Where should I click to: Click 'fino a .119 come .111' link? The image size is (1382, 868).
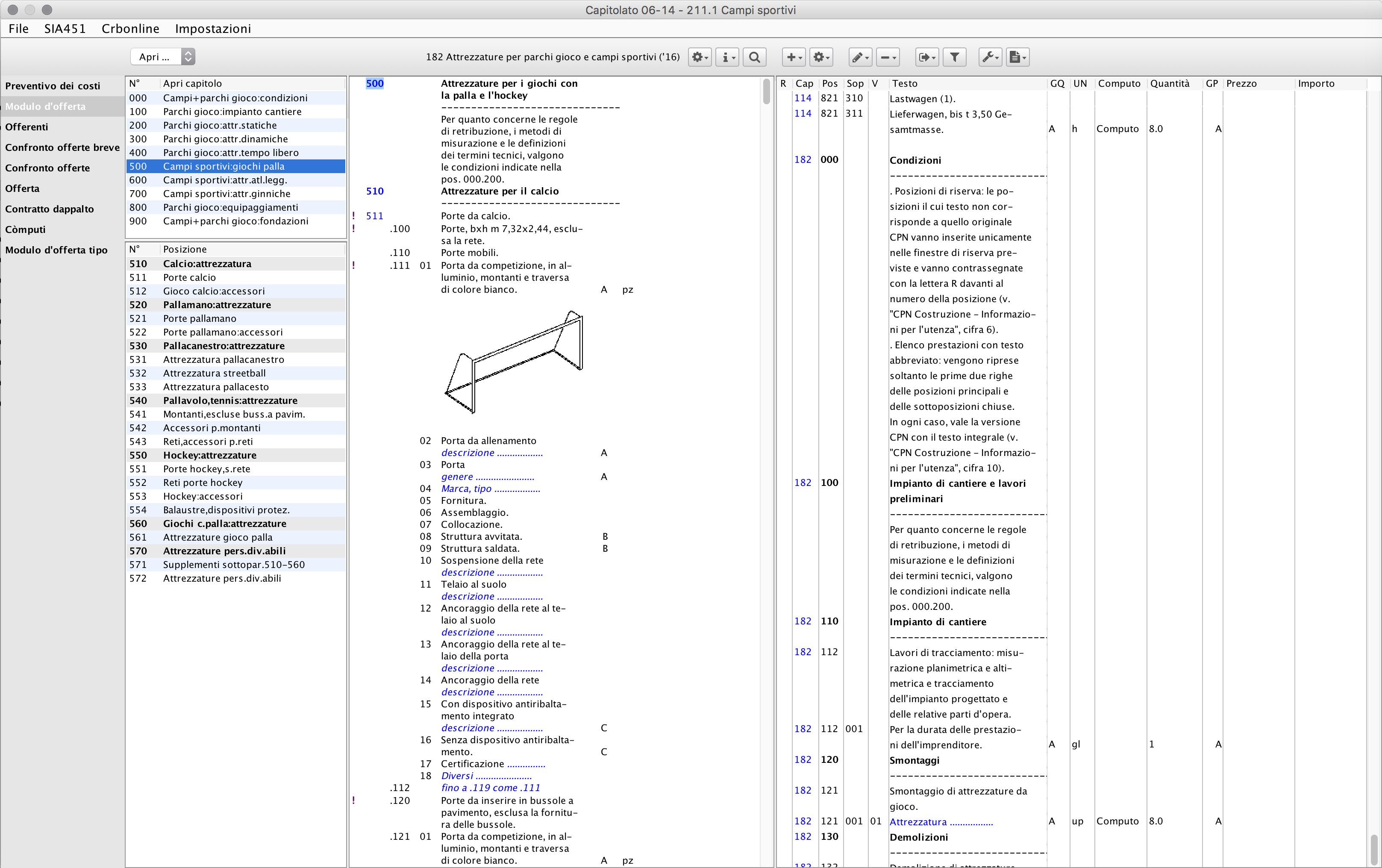[491, 788]
